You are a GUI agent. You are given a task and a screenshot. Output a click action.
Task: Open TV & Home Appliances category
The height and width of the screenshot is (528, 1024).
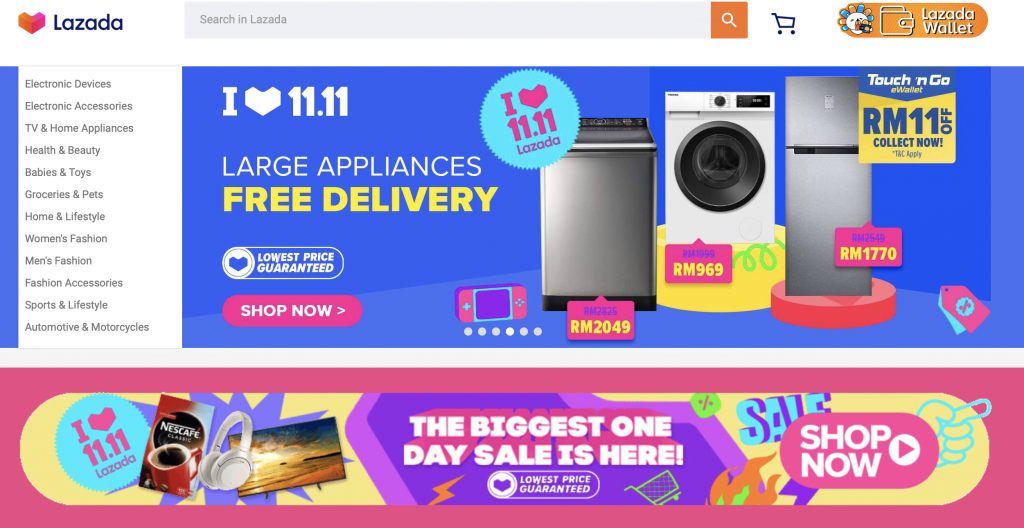pos(79,128)
